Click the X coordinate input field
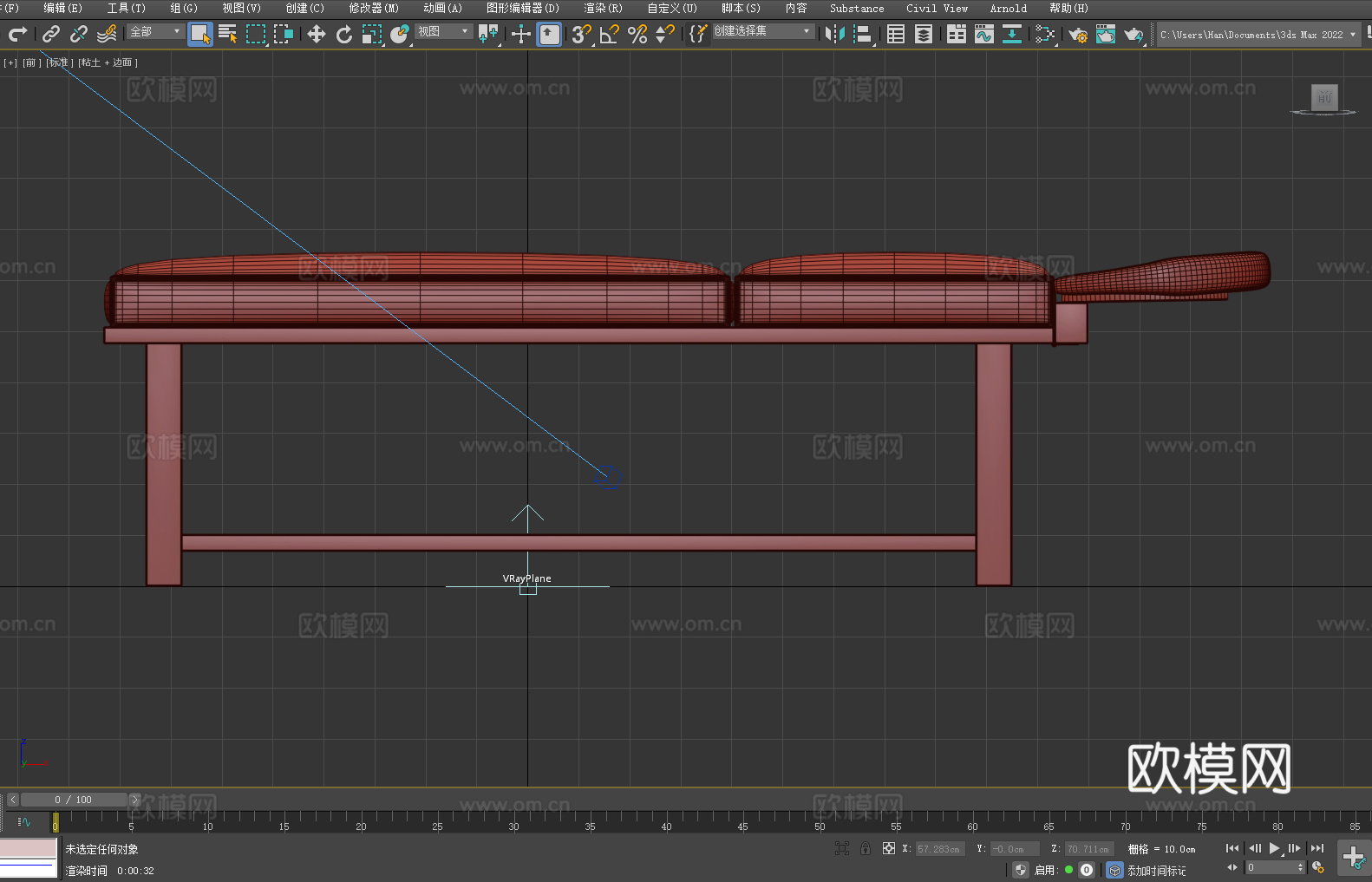The height and width of the screenshot is (882, 1372). point(939,849)
